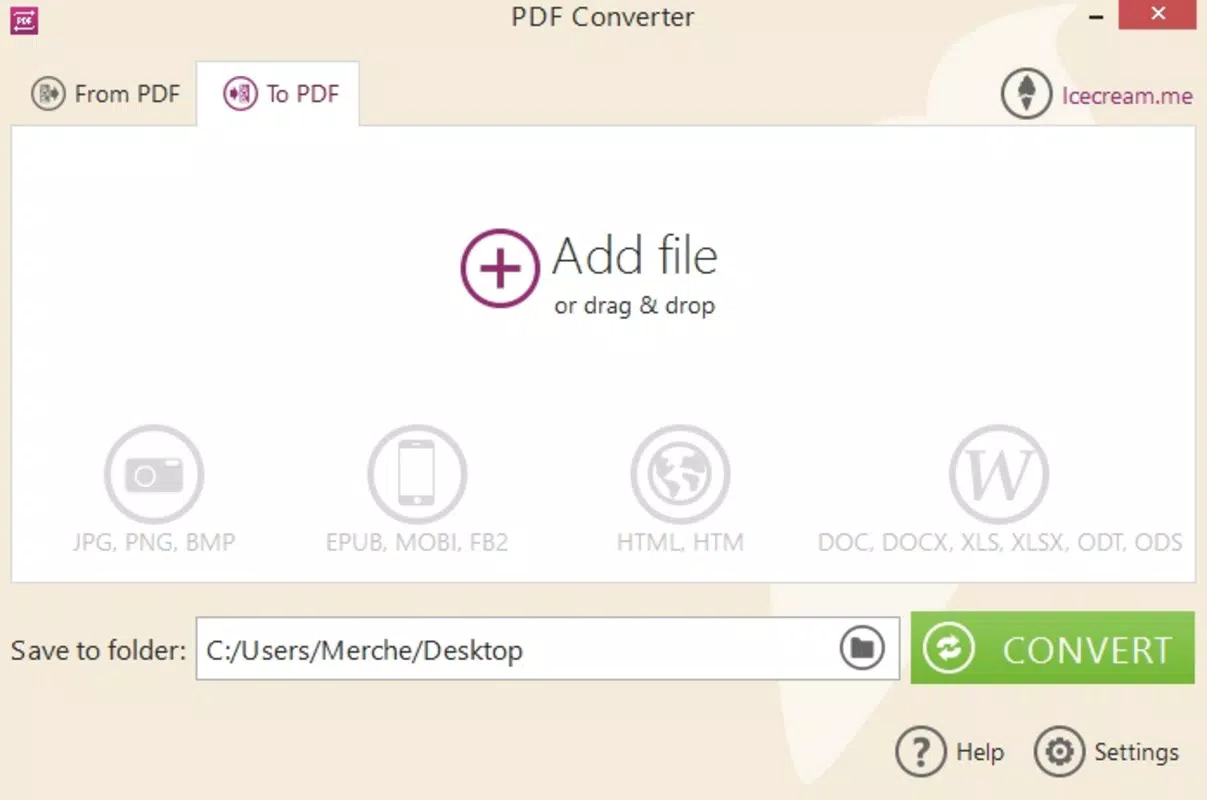Click the circular arrows icon on Convert
Image resolution: width=1207 pixels, height=800 pixels.
[x=948, y=649]
